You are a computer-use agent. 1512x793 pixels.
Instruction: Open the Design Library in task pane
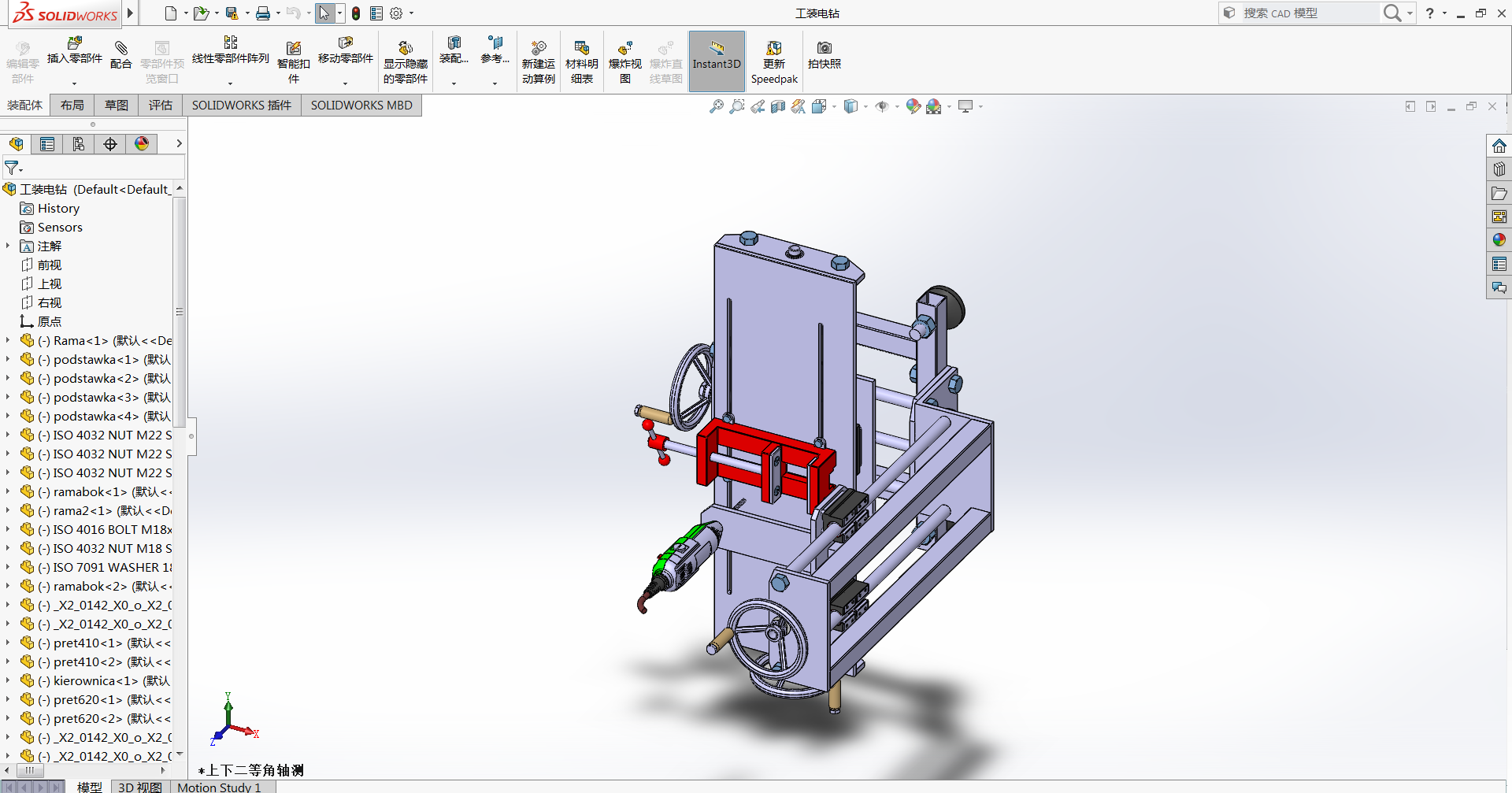coord(1499,169)
